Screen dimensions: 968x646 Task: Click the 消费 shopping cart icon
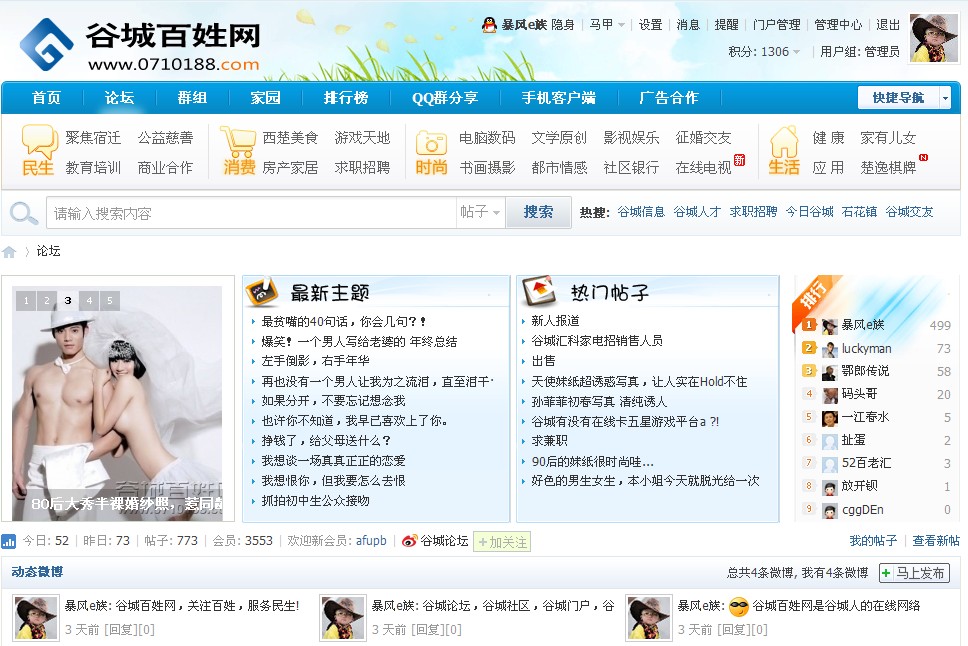pyautogui.click(x=238, y=141)
